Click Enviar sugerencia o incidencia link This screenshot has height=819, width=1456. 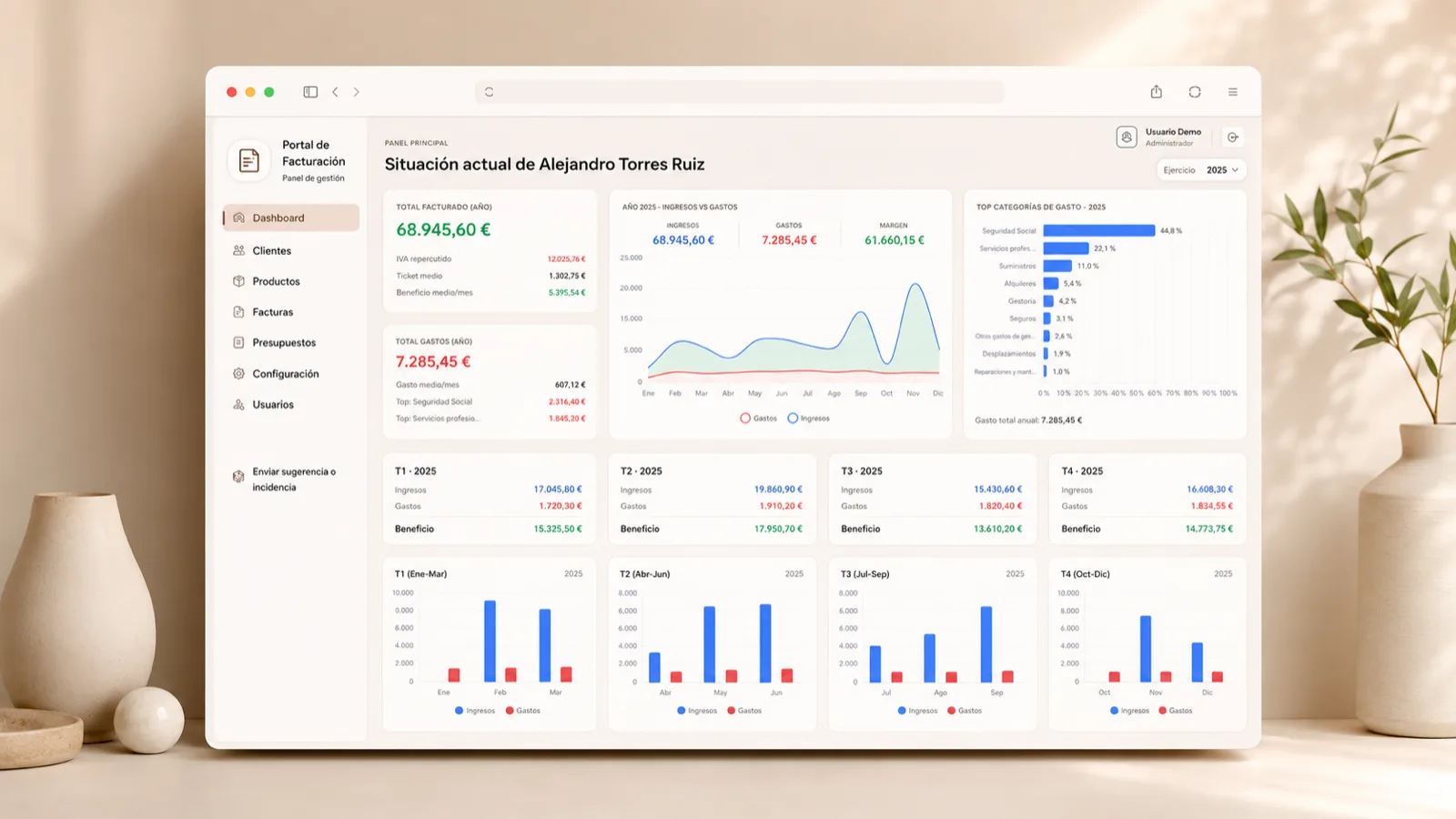(x=294, y=480)
